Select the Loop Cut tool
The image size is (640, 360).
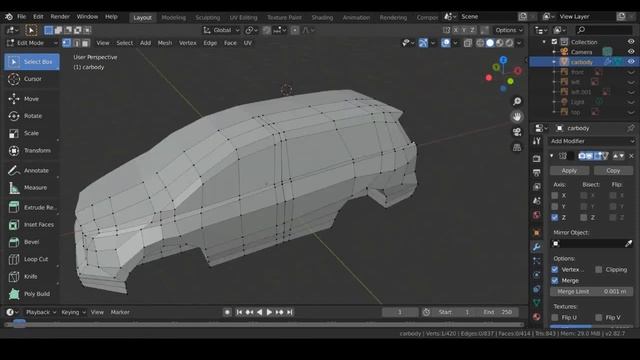pyautogui.click(x=32, y=259)
